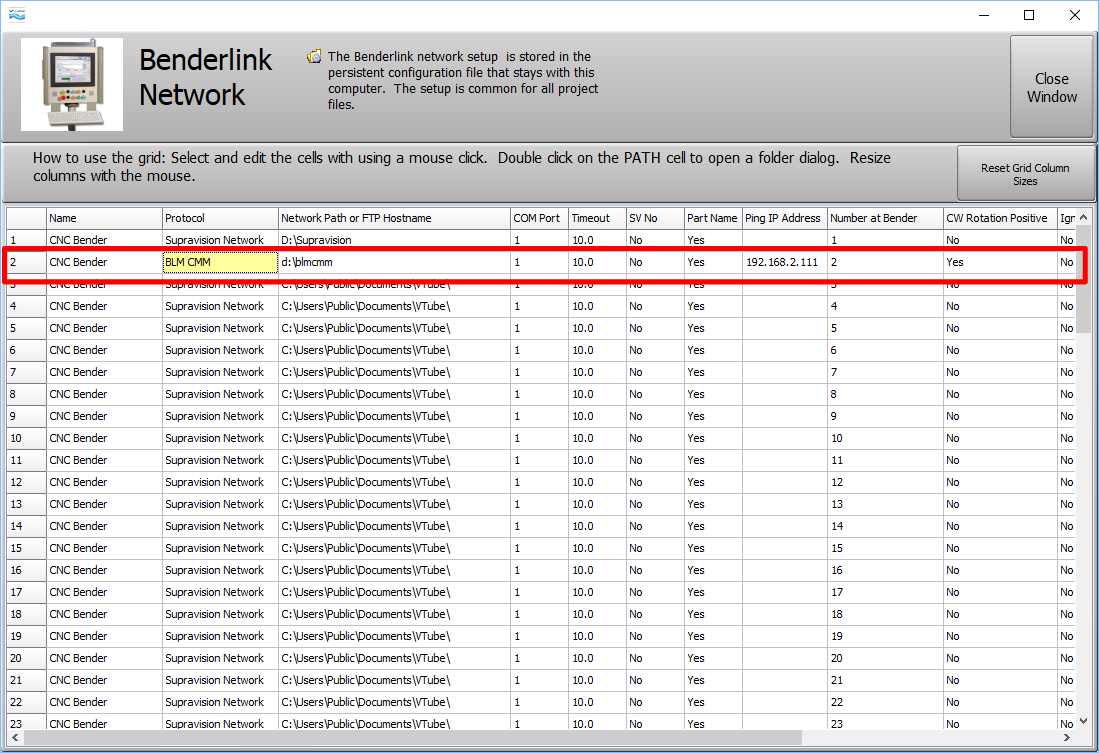Toggle CW Rotation Positive Yes in row 2
Image resolution: width=1099 pixels, height=753 pixels.
(998, 262)
